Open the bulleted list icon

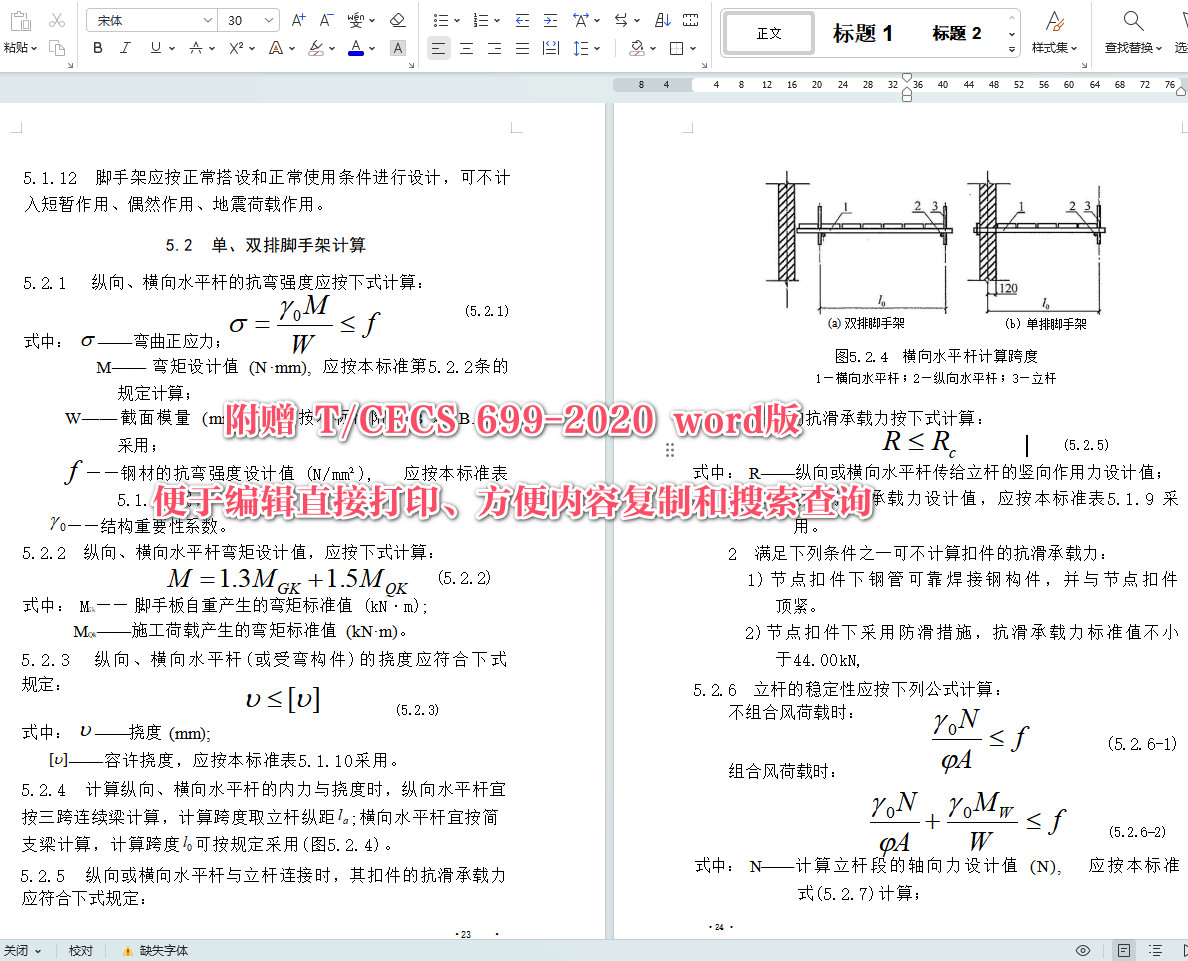coord(443,19)
